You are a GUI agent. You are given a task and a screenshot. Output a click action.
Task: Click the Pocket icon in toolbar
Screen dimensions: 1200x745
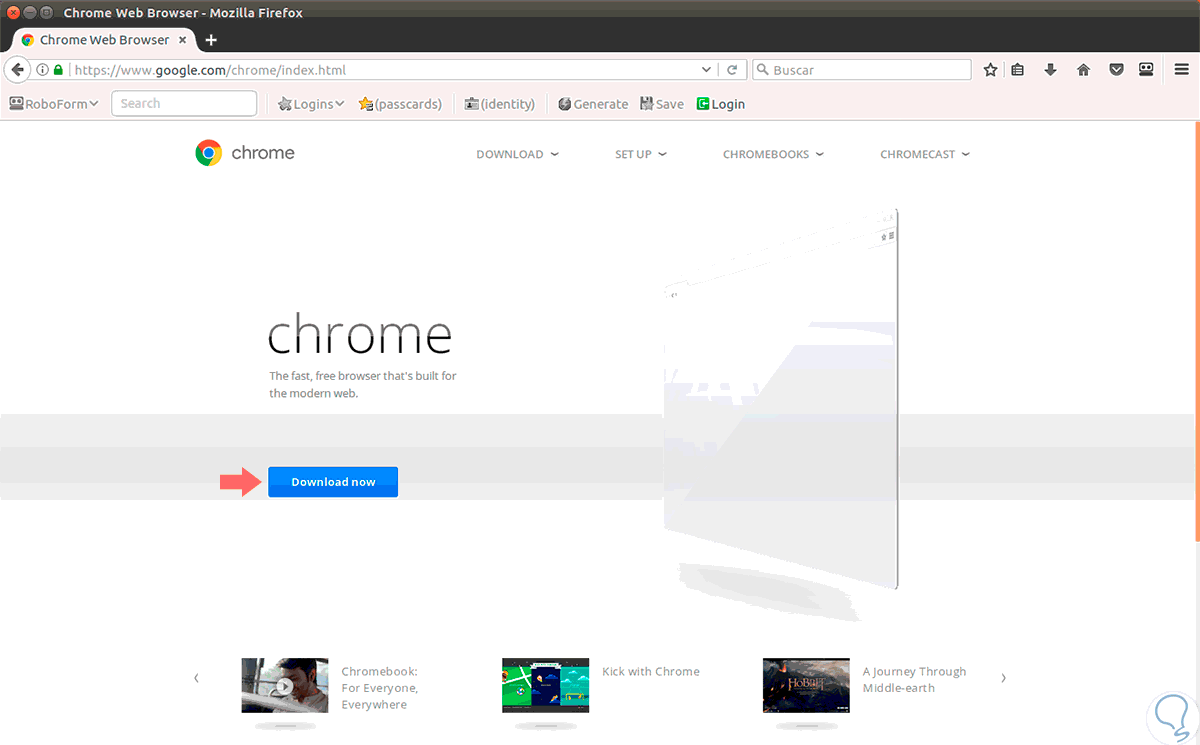(1116, 70)
